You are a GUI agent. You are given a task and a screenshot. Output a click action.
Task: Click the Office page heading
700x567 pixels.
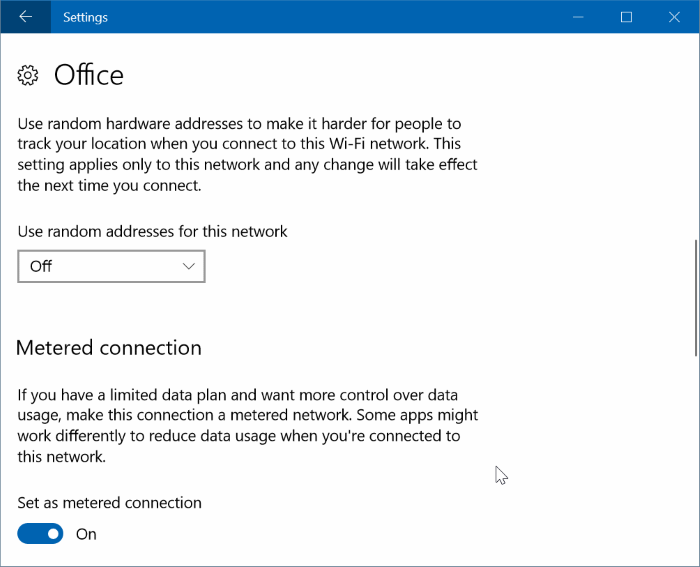point(88,75)
